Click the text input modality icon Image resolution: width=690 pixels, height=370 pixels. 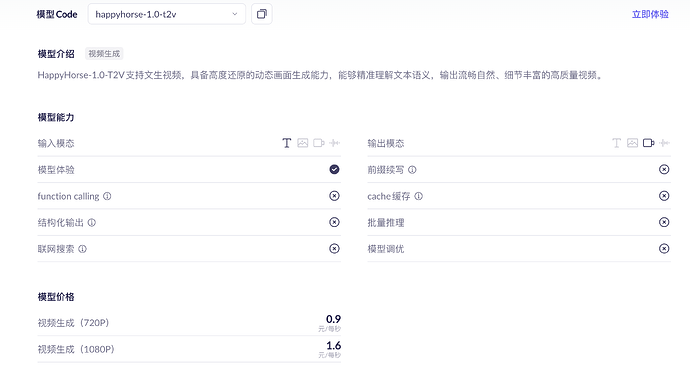pyautogui.click(x=286, y=143)
